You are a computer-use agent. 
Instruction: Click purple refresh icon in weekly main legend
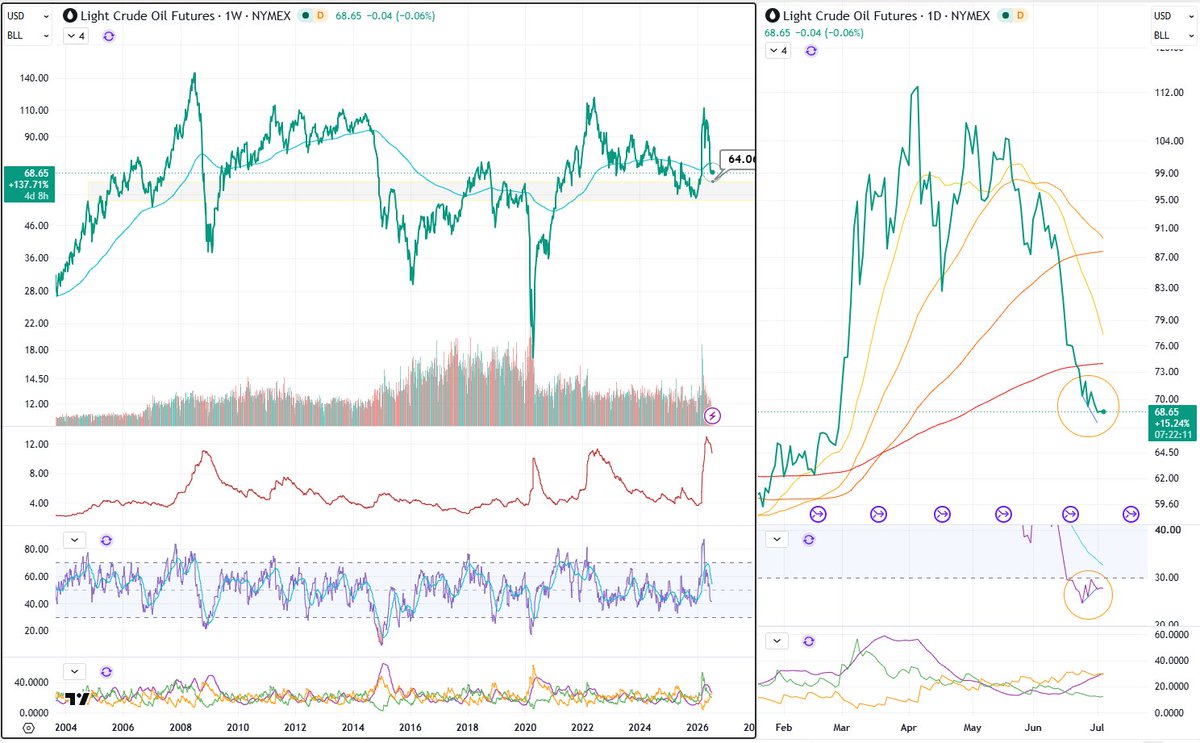pos(107,35)
